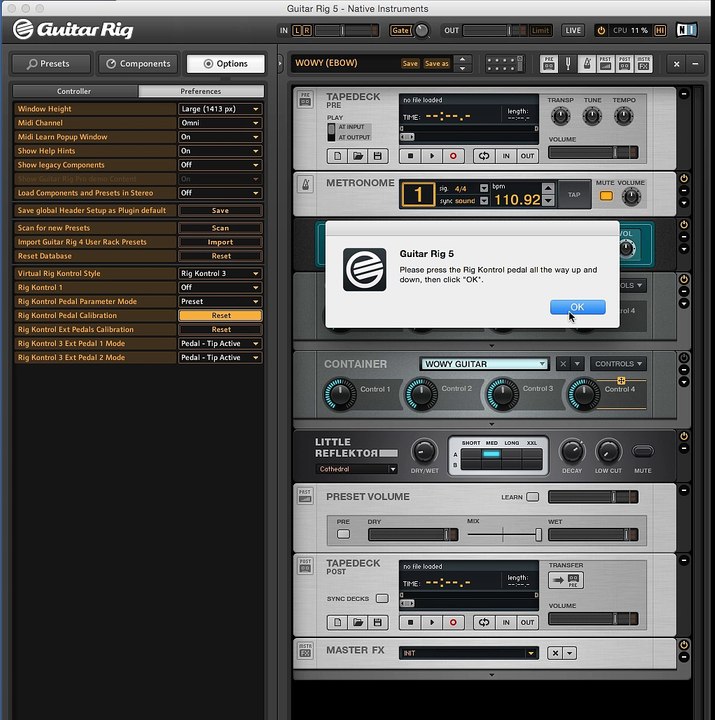Click the header Save preset button
This screenshot has width=715, height=720.
(x=410, y=63)
